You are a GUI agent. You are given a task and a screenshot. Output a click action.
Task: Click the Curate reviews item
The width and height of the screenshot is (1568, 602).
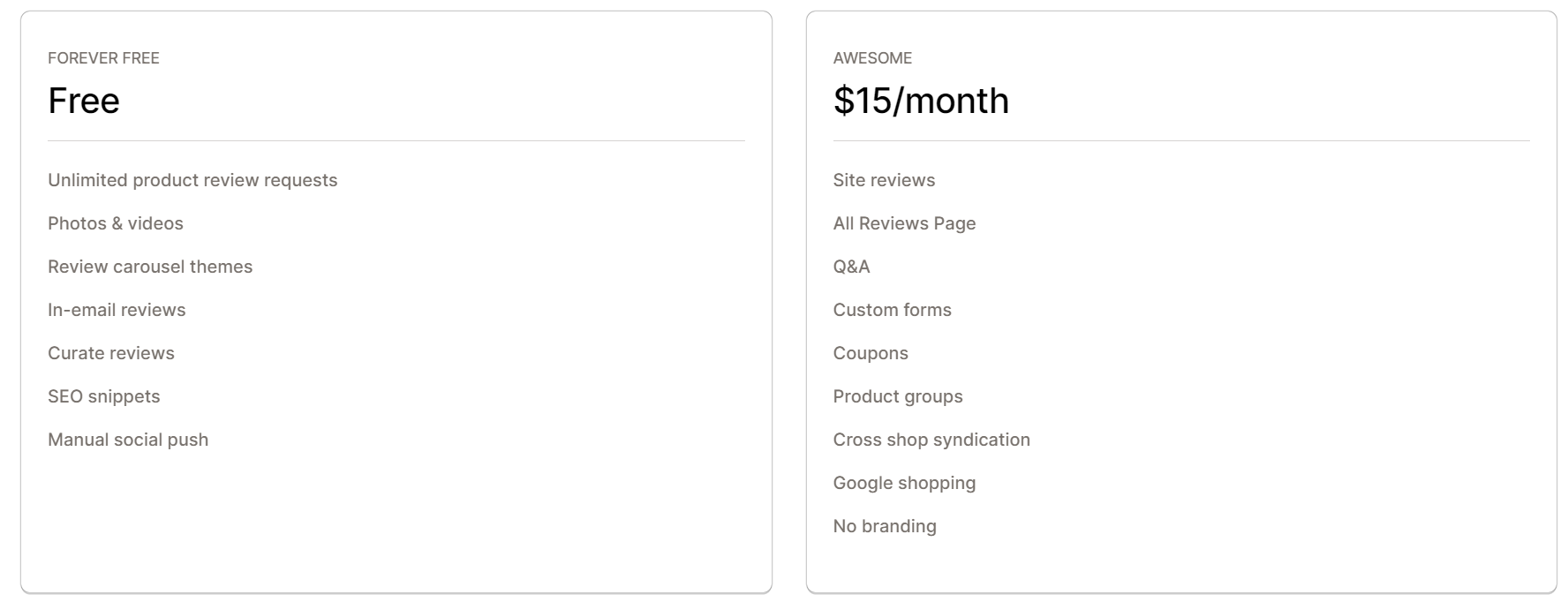pyautogui.click(x=111, y=353)
